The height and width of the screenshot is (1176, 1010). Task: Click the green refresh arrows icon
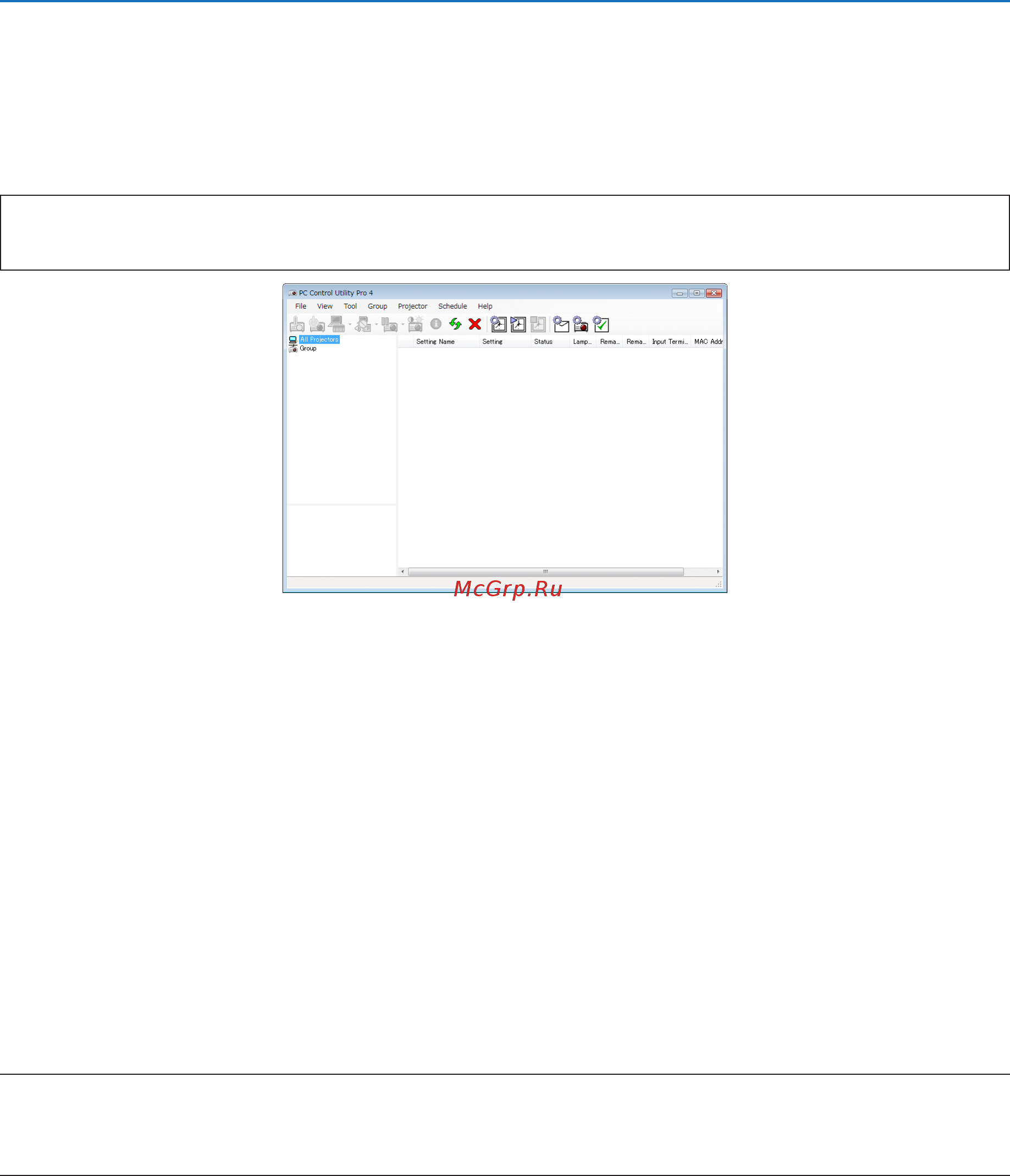coord(455,323)
